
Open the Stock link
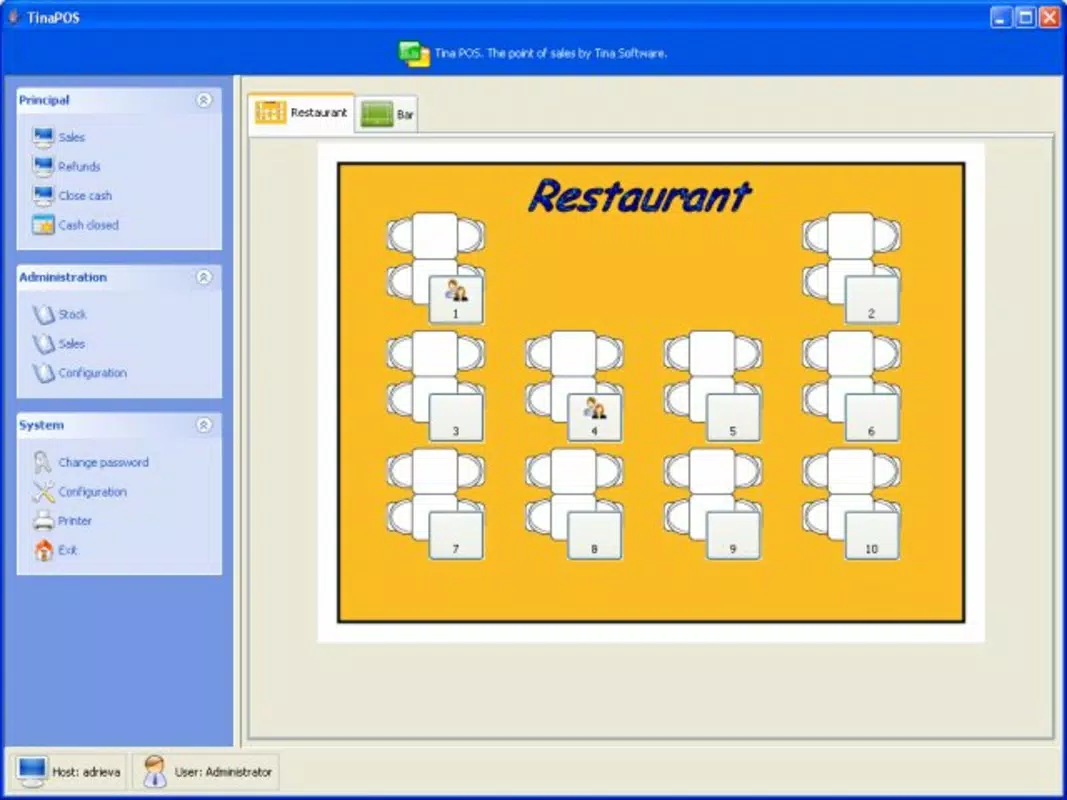(72, 314)
